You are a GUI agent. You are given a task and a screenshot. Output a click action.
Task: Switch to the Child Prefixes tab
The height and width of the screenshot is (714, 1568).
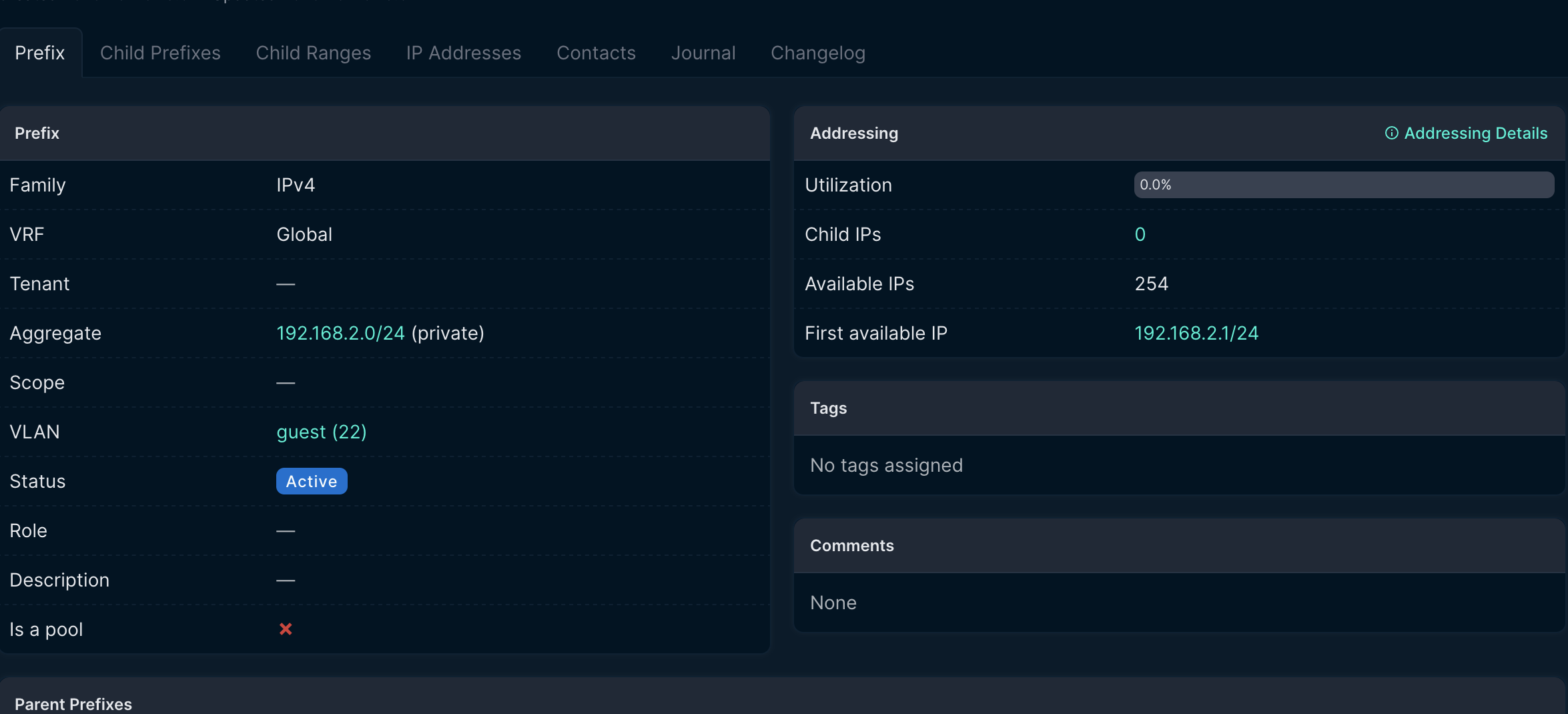click(x=160, y=53)
